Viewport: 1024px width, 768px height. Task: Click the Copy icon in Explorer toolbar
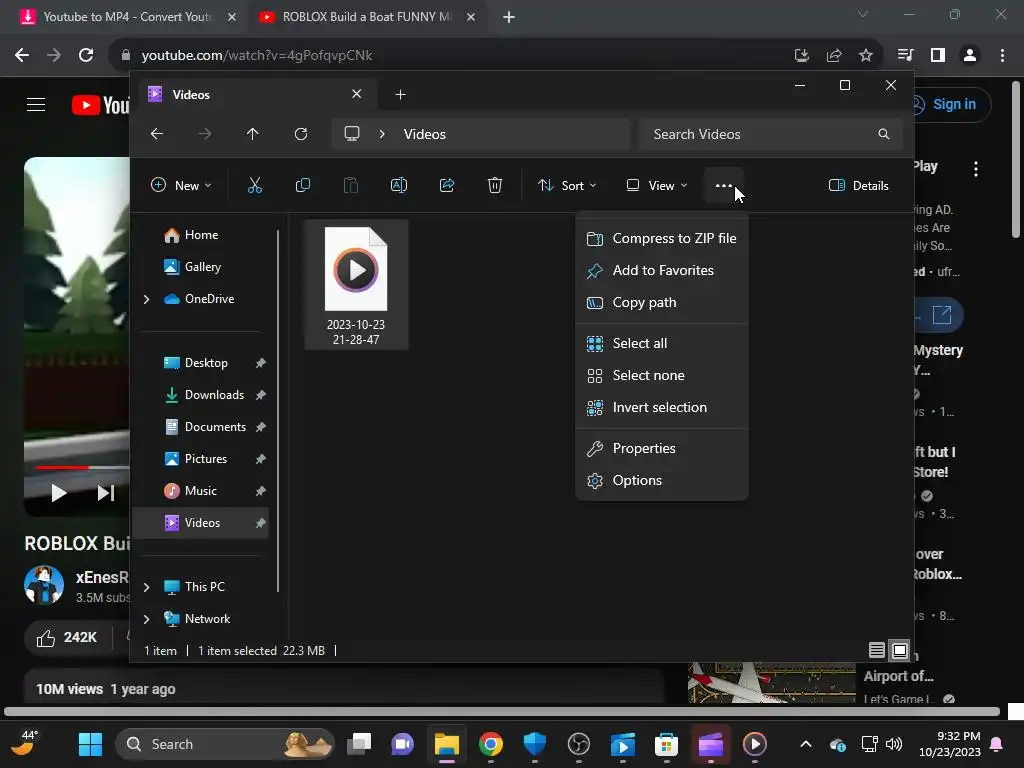[303, 185]
